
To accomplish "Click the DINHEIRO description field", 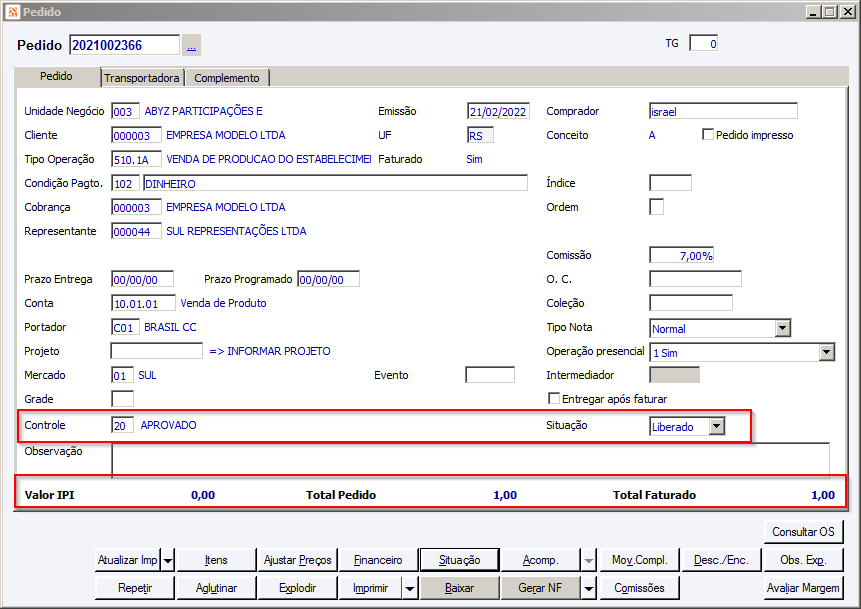I will click(336, 183).
